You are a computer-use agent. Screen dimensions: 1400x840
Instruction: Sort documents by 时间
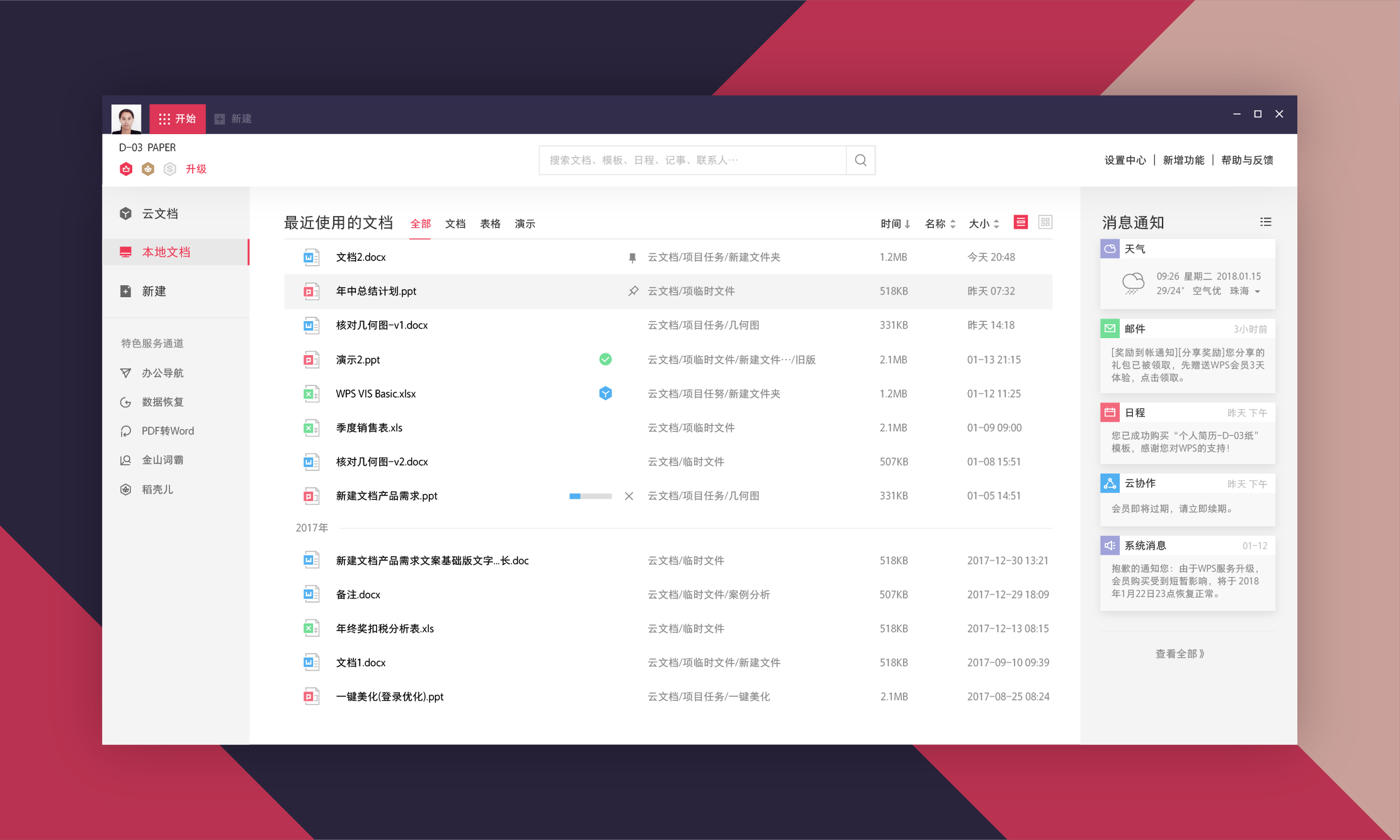(x=895, y=224)
